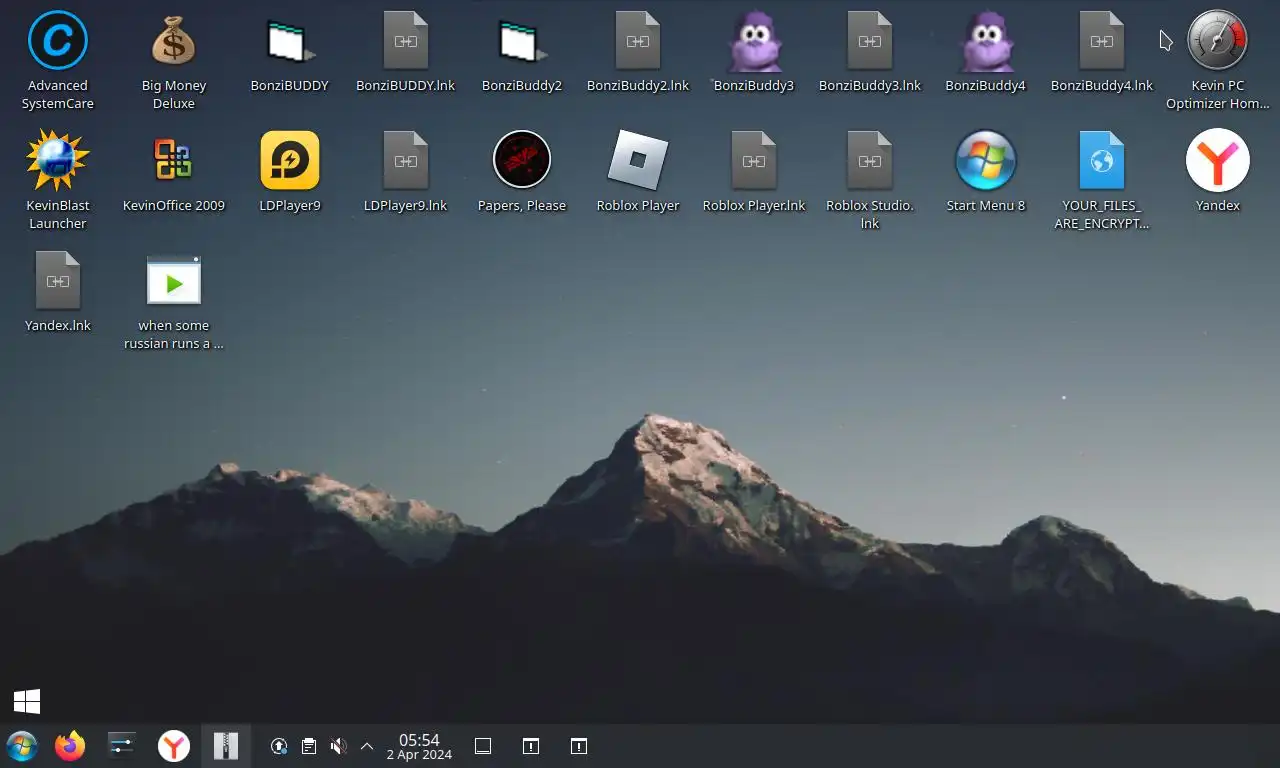Expand the hidden system tray icons arrow
Image resolution: width=1280 pixels, height=768 pixels.
367,746
